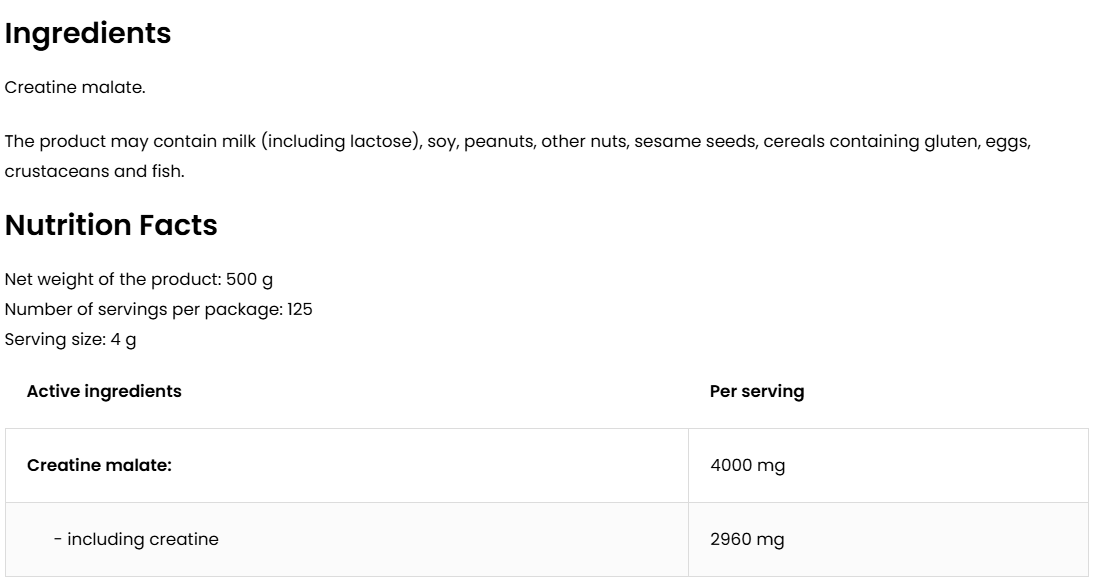This screenshot has width=1094, height=583.
Task: Click the net weight 500 g line
Action: pos(139,279)
